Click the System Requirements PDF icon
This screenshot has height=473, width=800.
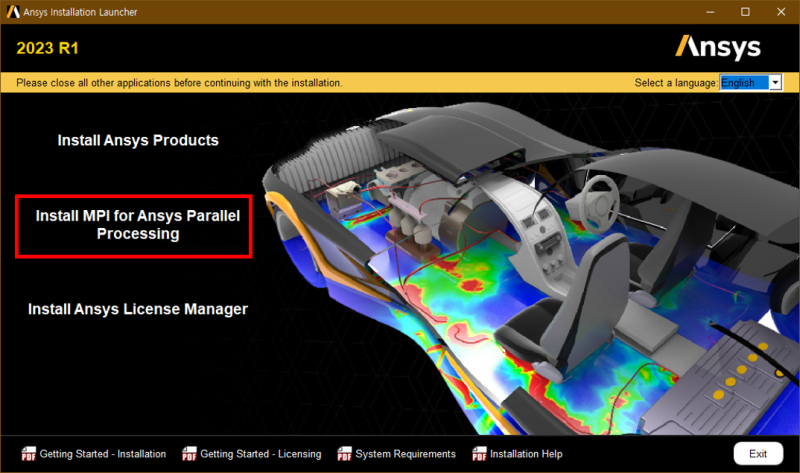coord(344,454)
